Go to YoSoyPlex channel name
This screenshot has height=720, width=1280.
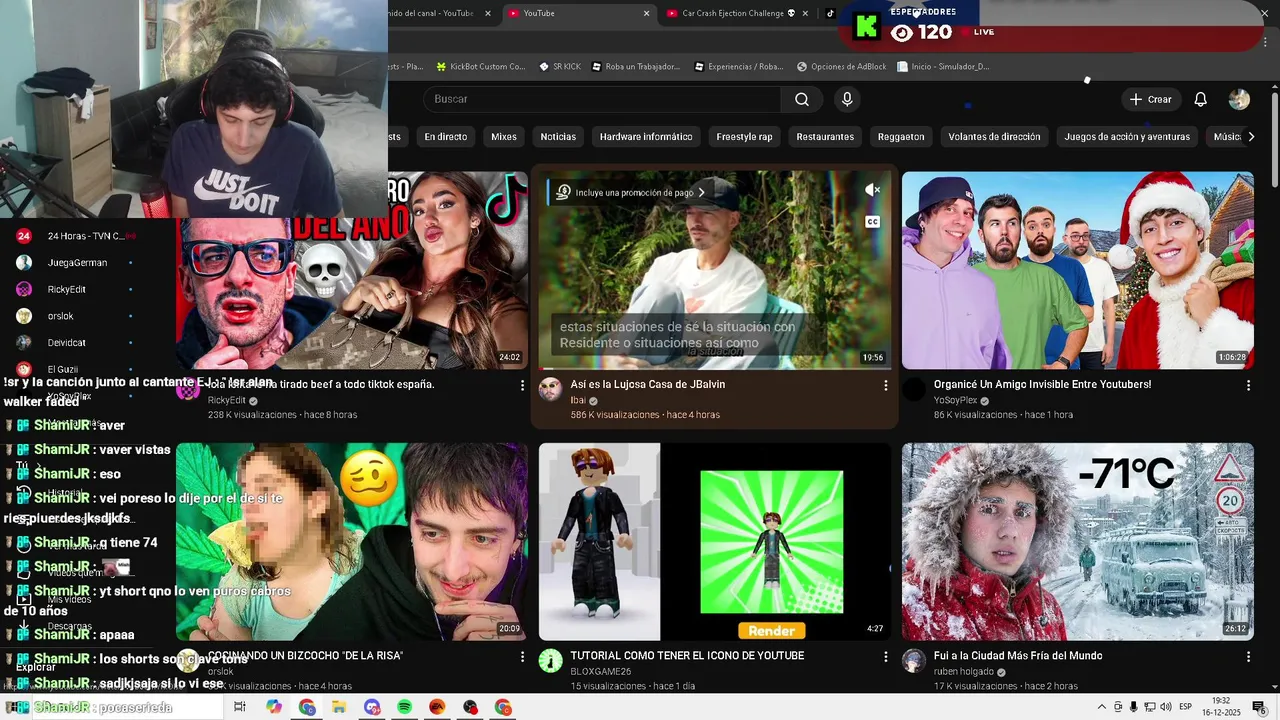pyautogui.click(x=955, y=400)
